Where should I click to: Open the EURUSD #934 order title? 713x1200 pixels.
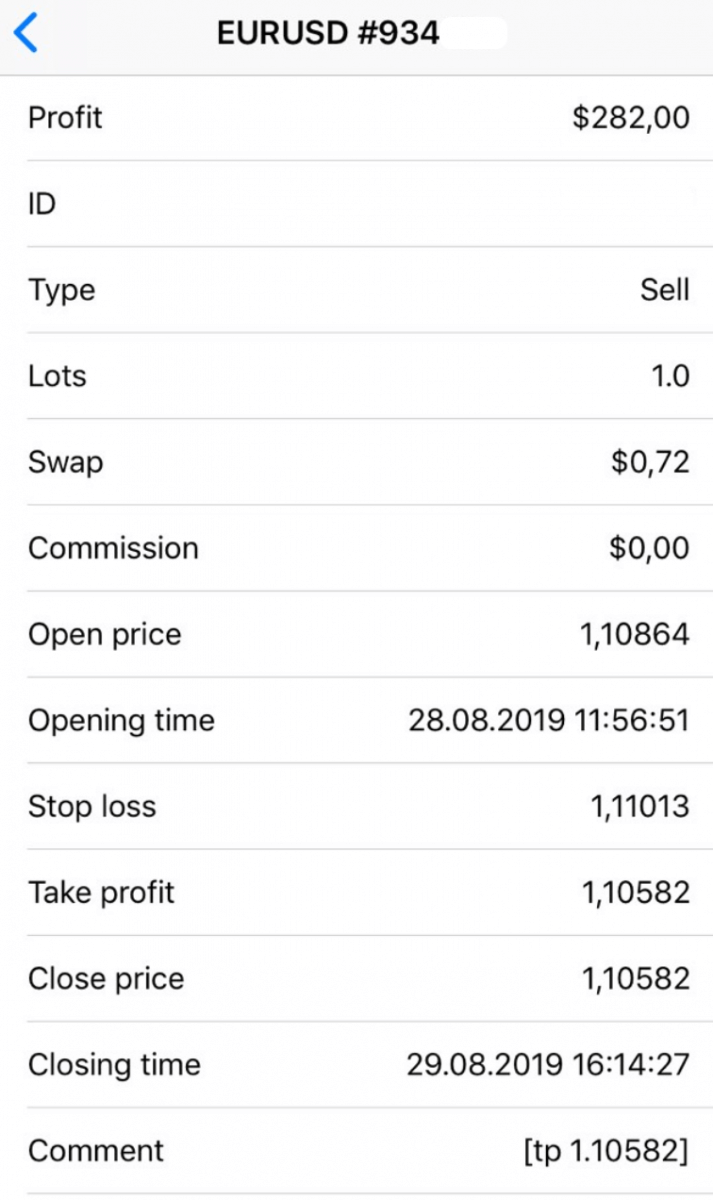pos(328,32)
